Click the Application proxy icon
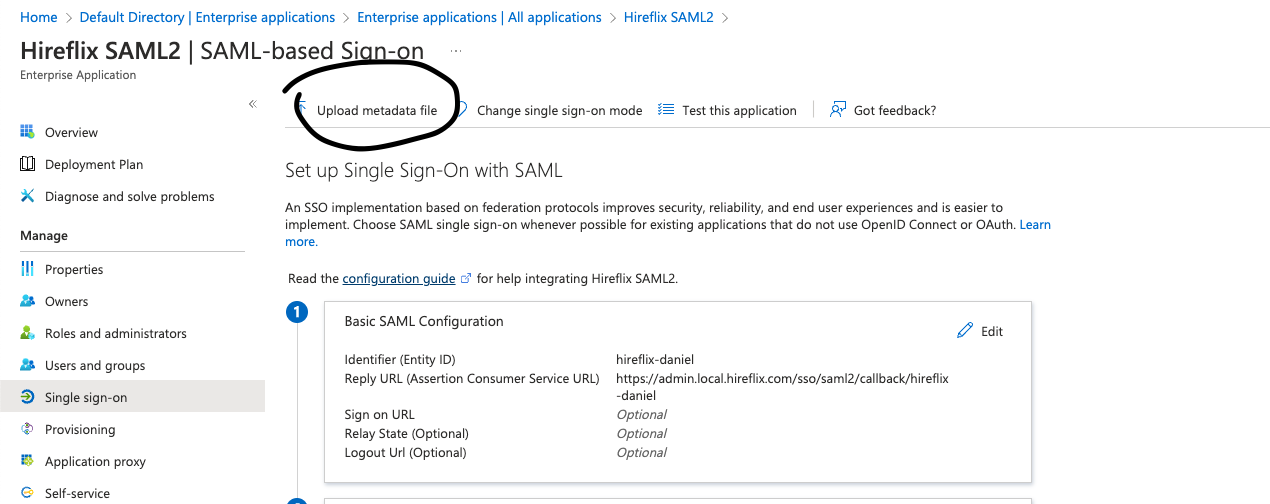1270x504 pixels. pos(27,461)
